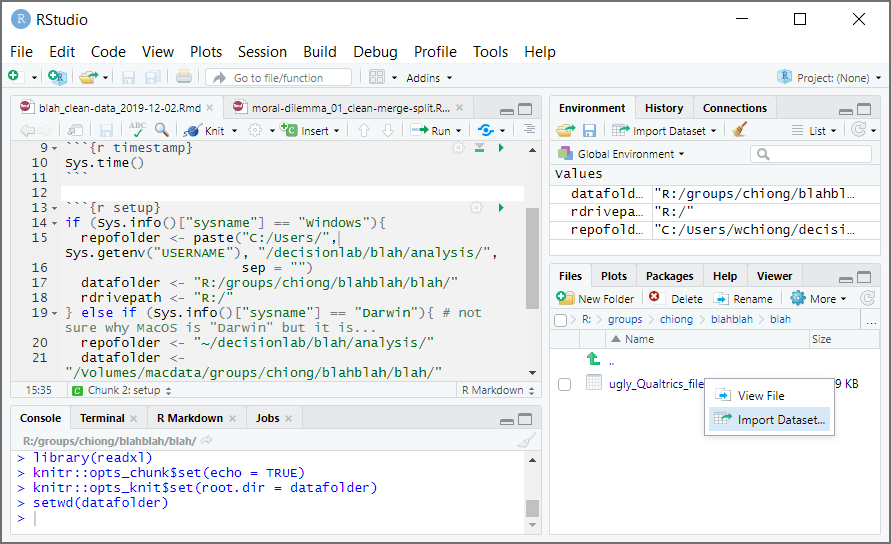Expand Run options dropdown arrow

(x=459, y=131)
